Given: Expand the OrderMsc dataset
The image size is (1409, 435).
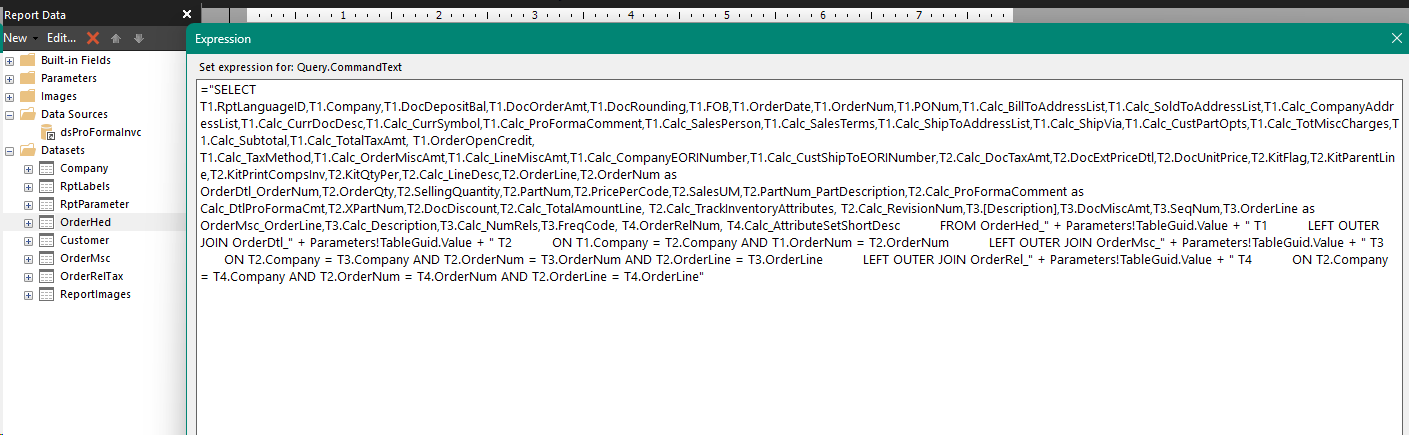Looking at the screenshot, I should 28,258.
